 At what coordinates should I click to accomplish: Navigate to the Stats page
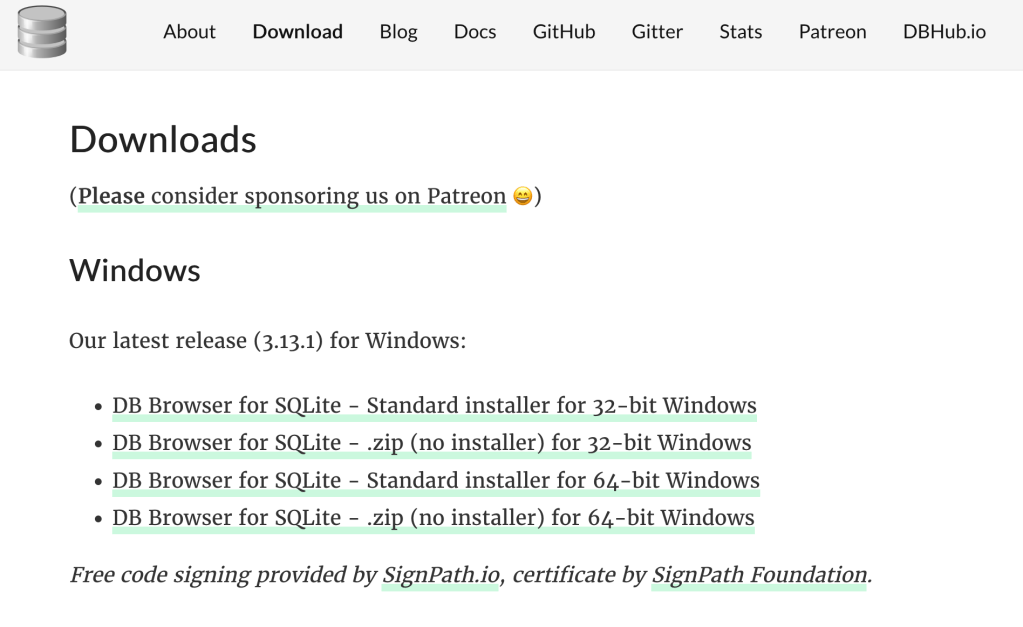[x=740, y=32]
